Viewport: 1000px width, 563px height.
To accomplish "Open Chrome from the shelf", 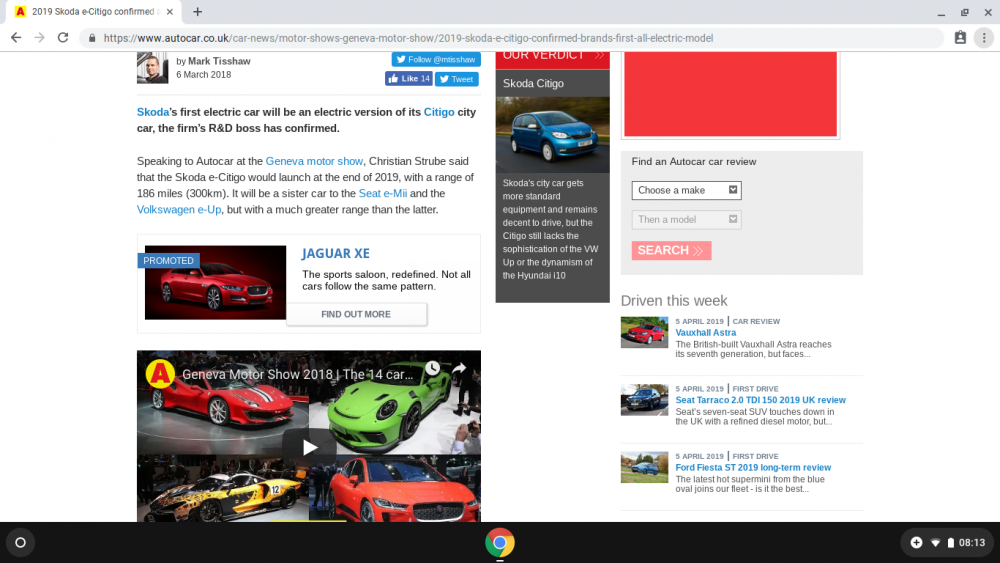I will [499, 543].
